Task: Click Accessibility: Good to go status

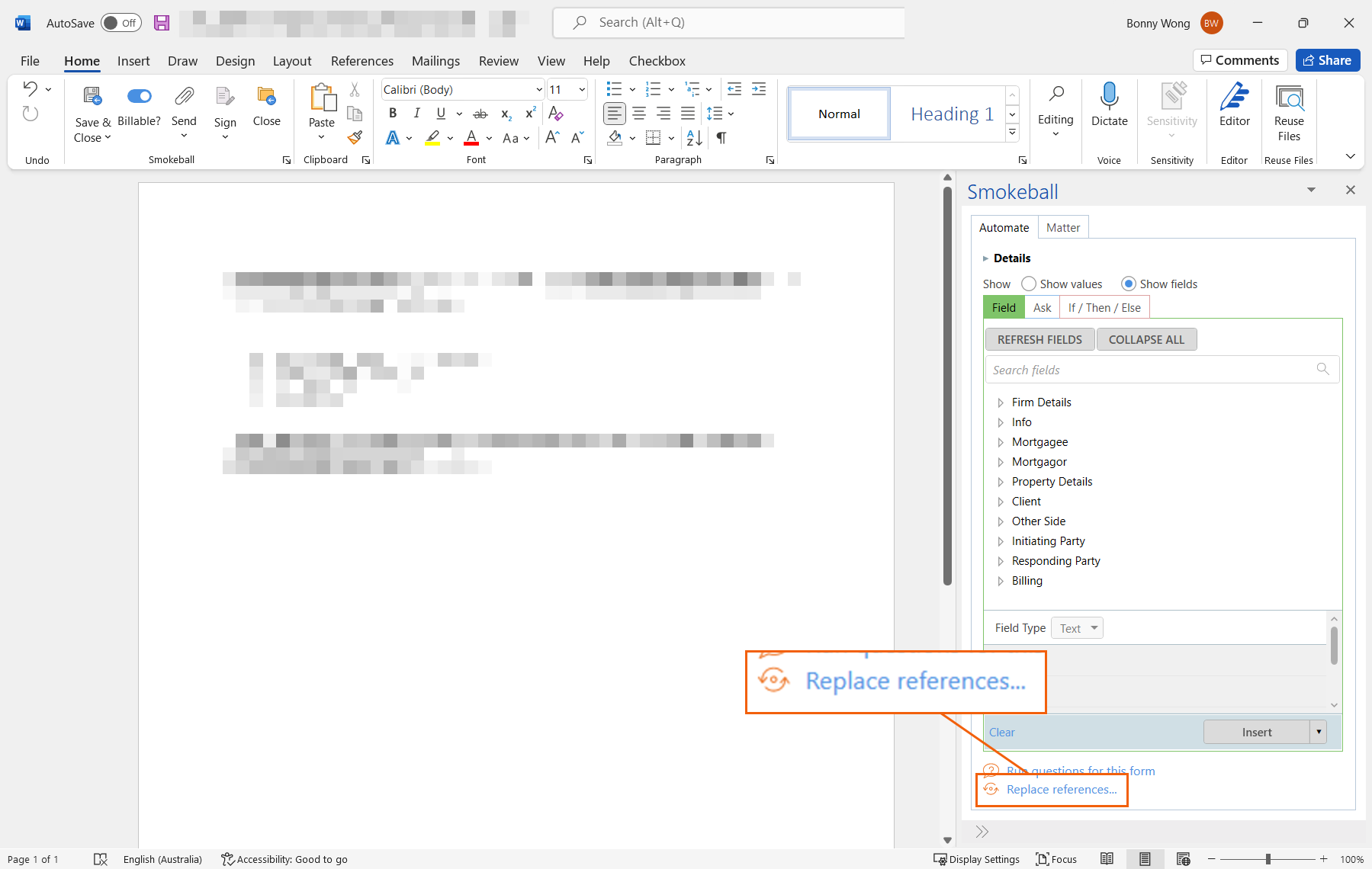Action: (284, 859)
